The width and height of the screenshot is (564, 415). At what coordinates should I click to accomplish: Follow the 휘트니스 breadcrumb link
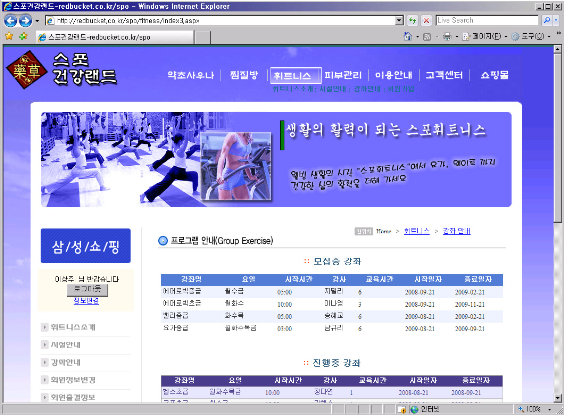(417, 231)
